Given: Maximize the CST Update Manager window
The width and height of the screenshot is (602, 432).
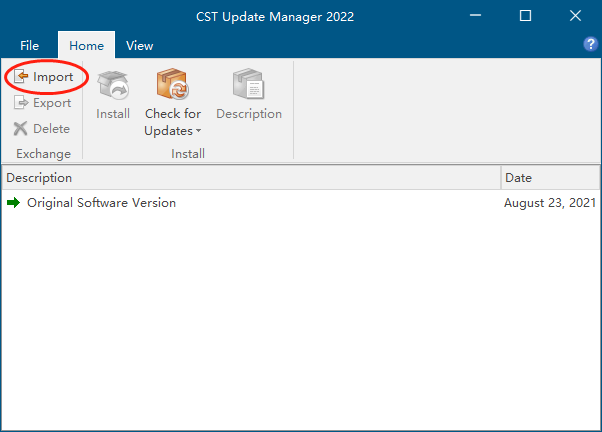Looking at the screenshot, I should (x=525, y=16).
